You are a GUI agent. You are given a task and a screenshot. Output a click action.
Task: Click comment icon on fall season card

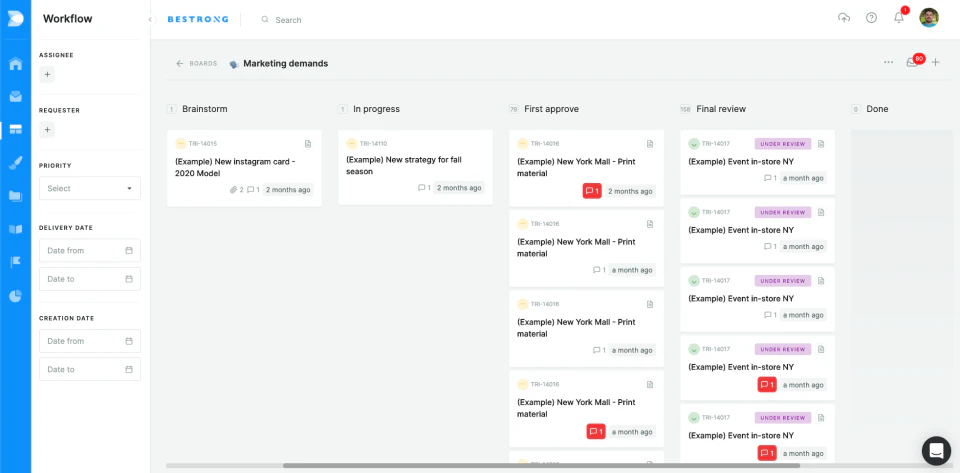pyautogui.click(x=421, y=188)
